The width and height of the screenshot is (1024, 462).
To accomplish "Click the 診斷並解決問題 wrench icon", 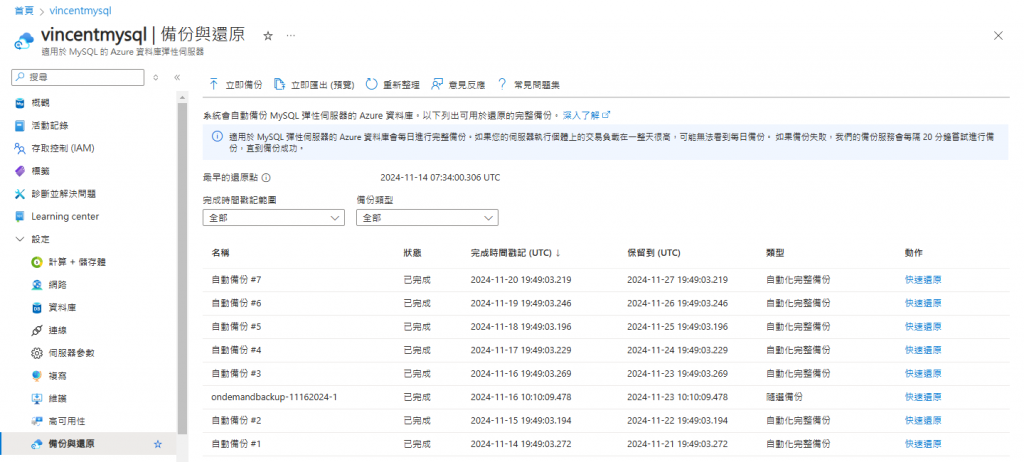I will pos(20,194).
